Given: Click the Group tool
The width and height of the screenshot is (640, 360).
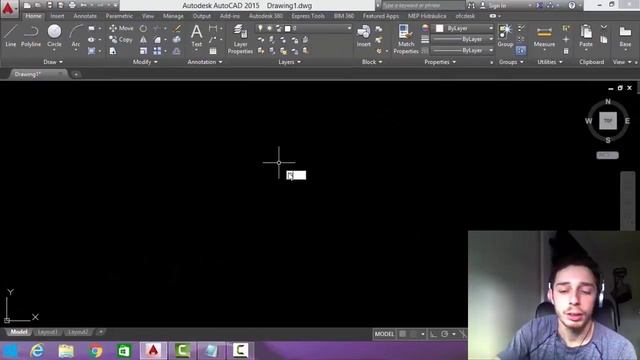Looking at the screenshot, I should (505, 36).
